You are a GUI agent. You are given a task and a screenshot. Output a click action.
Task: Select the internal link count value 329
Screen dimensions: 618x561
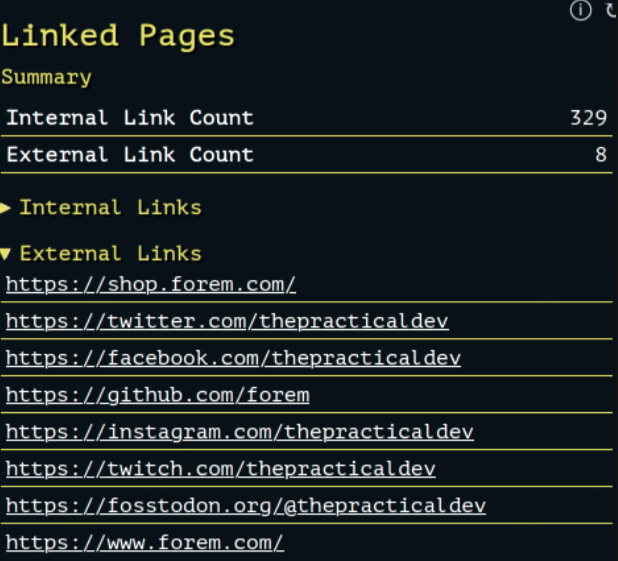pyautogui.click(x=589, y=117)
